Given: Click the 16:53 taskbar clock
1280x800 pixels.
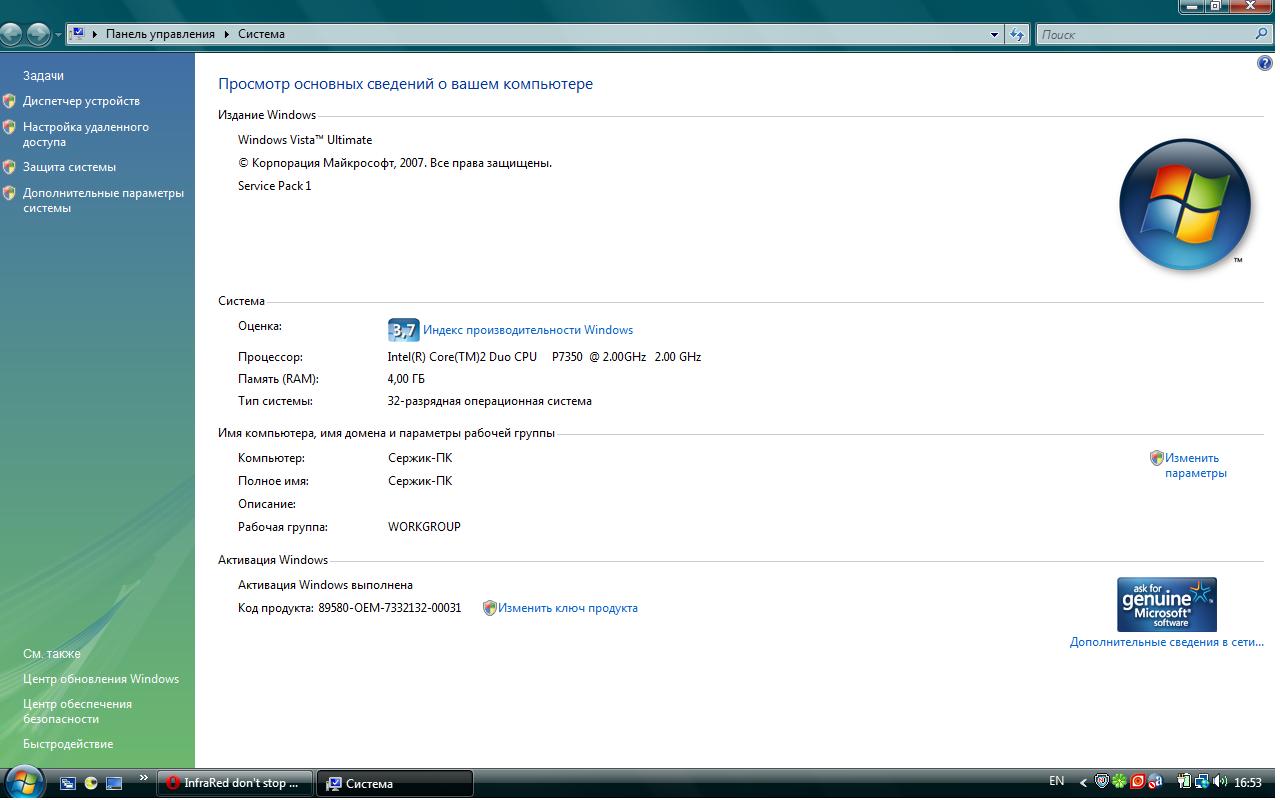Looking at the screenshot, I should tap(1248, 783).
